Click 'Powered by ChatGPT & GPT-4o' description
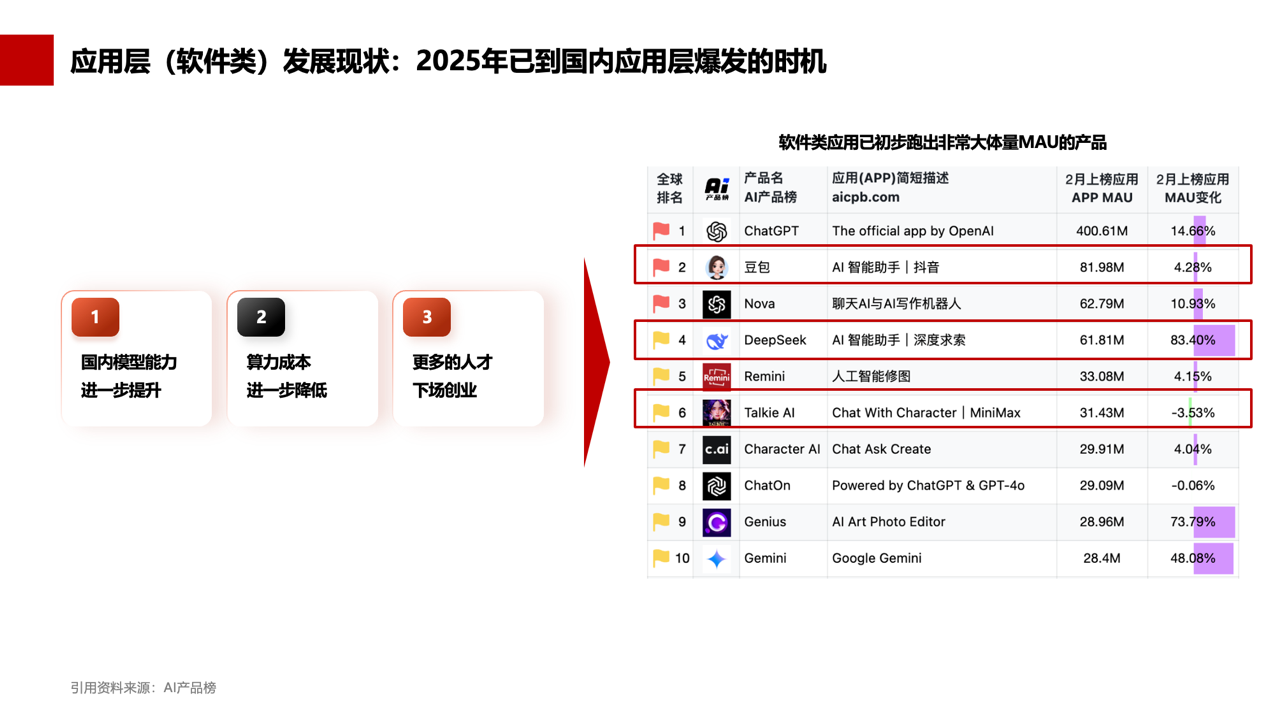 pos(928,485)
